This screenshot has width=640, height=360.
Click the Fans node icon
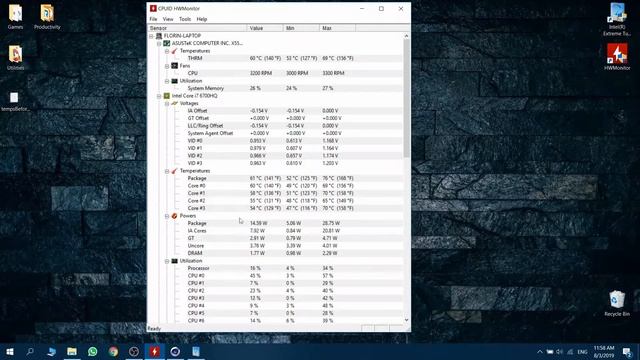coord(174,66)
